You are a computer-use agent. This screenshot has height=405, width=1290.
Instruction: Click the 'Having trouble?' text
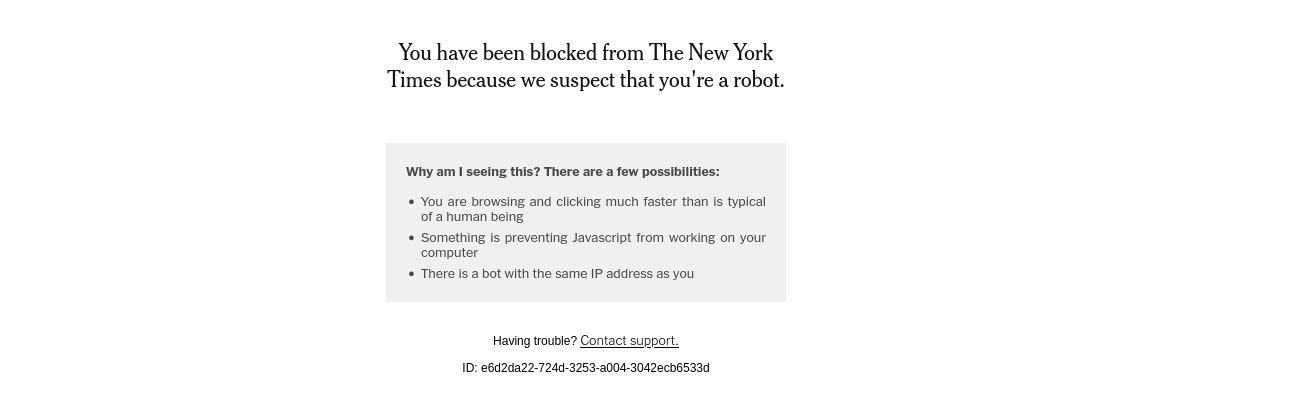click(x=534, y=341)
